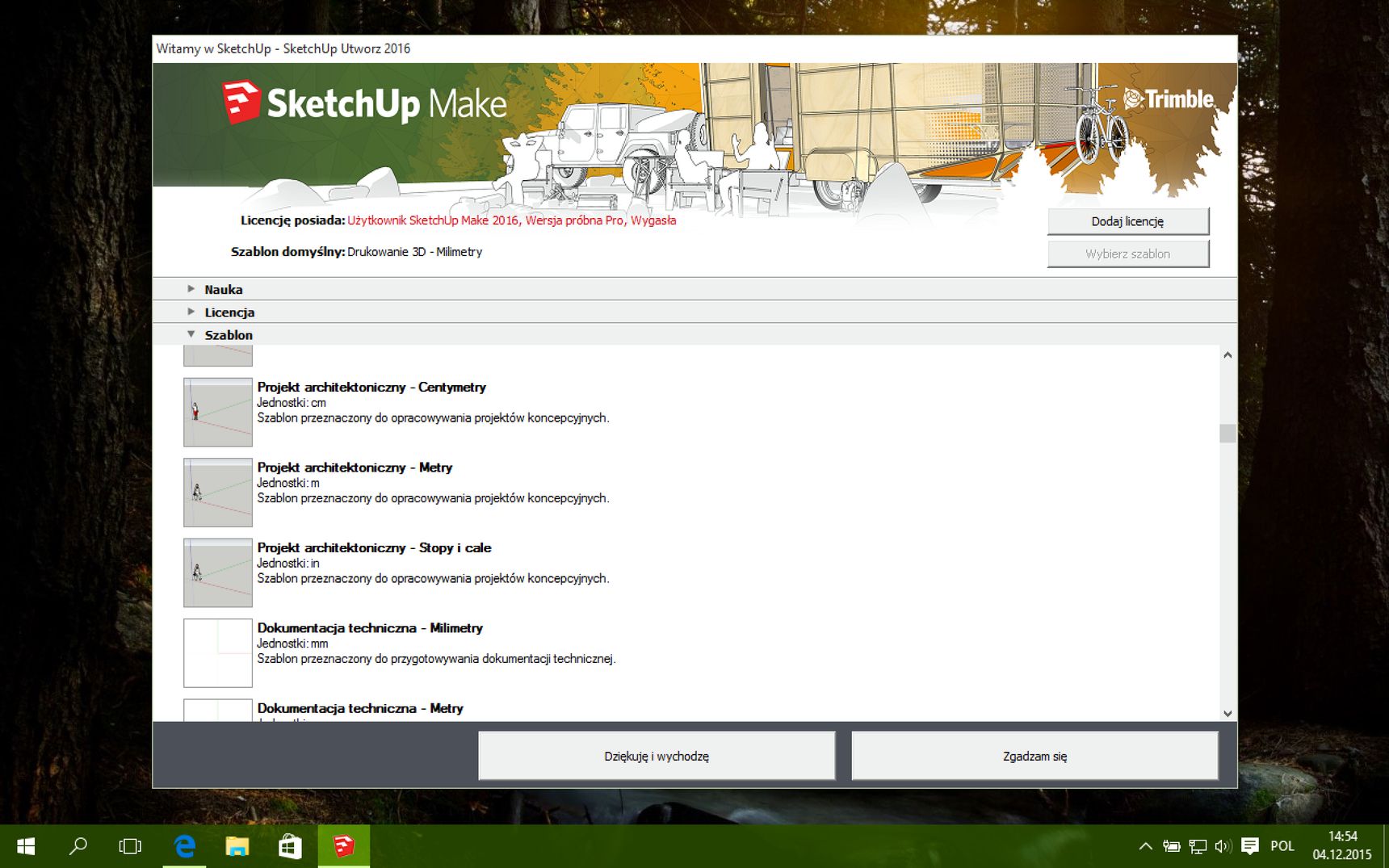Click the template list scrollbar thumb
1389x868 pixels.
[1227, 434]
